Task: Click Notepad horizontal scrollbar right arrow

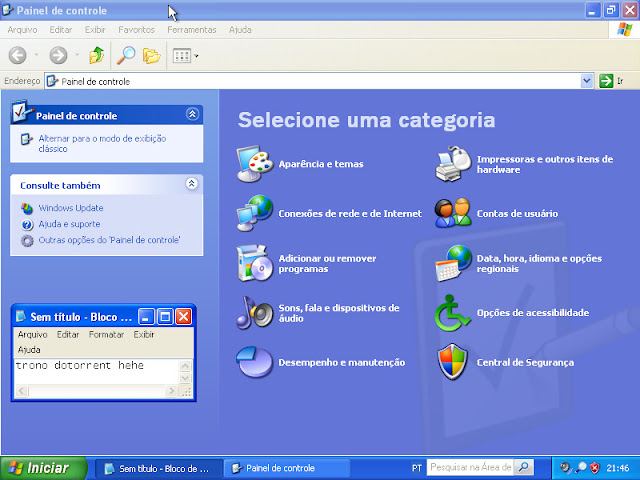Action: tap(171, 391)
